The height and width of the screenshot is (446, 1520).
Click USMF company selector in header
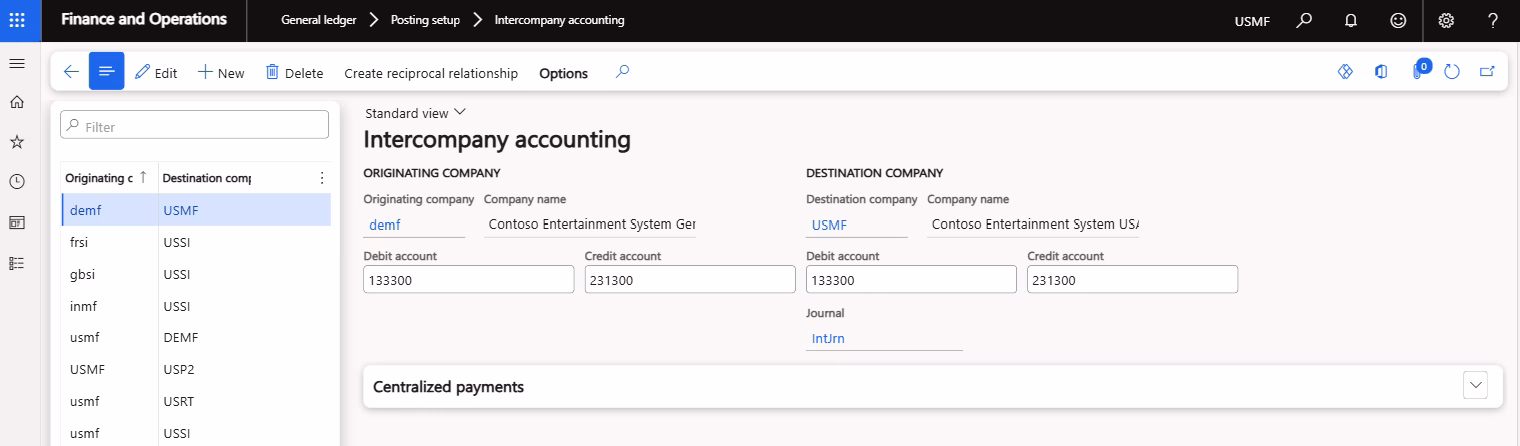pos(1252,21)
